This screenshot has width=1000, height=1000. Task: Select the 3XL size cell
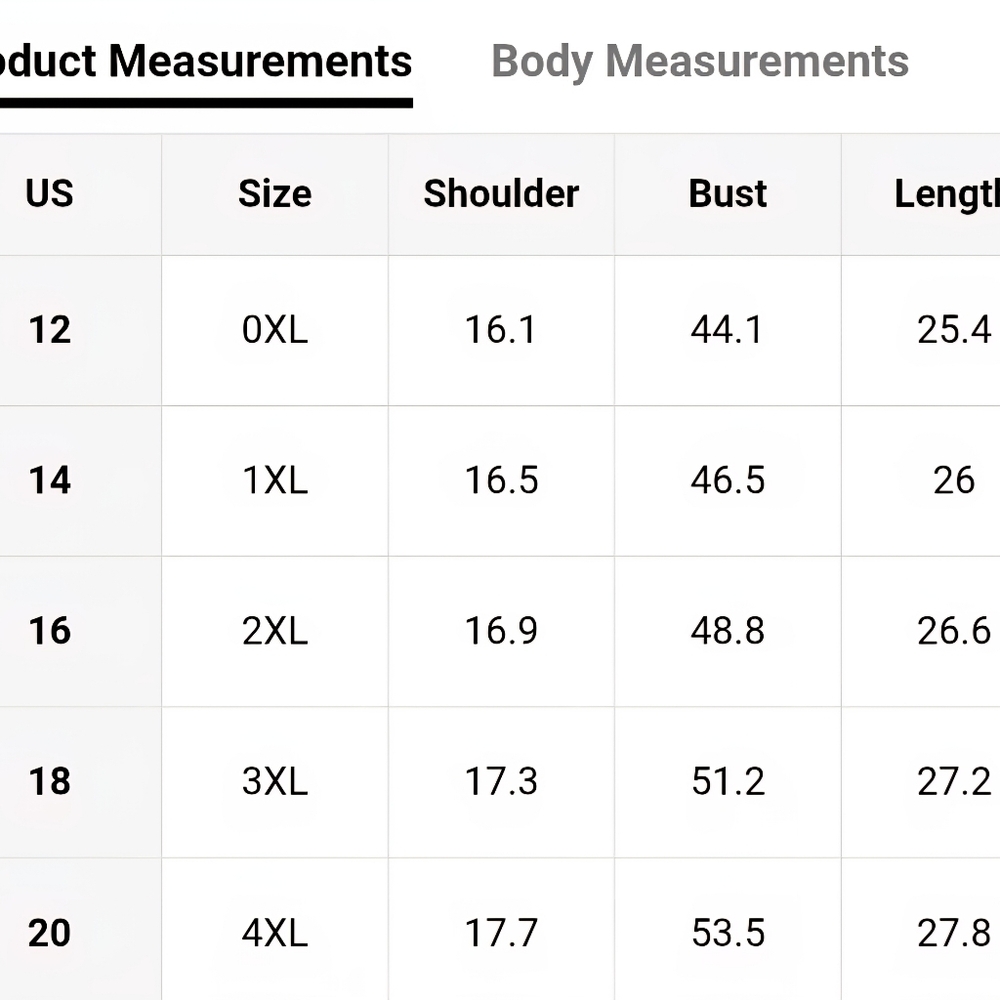[275, 781]
